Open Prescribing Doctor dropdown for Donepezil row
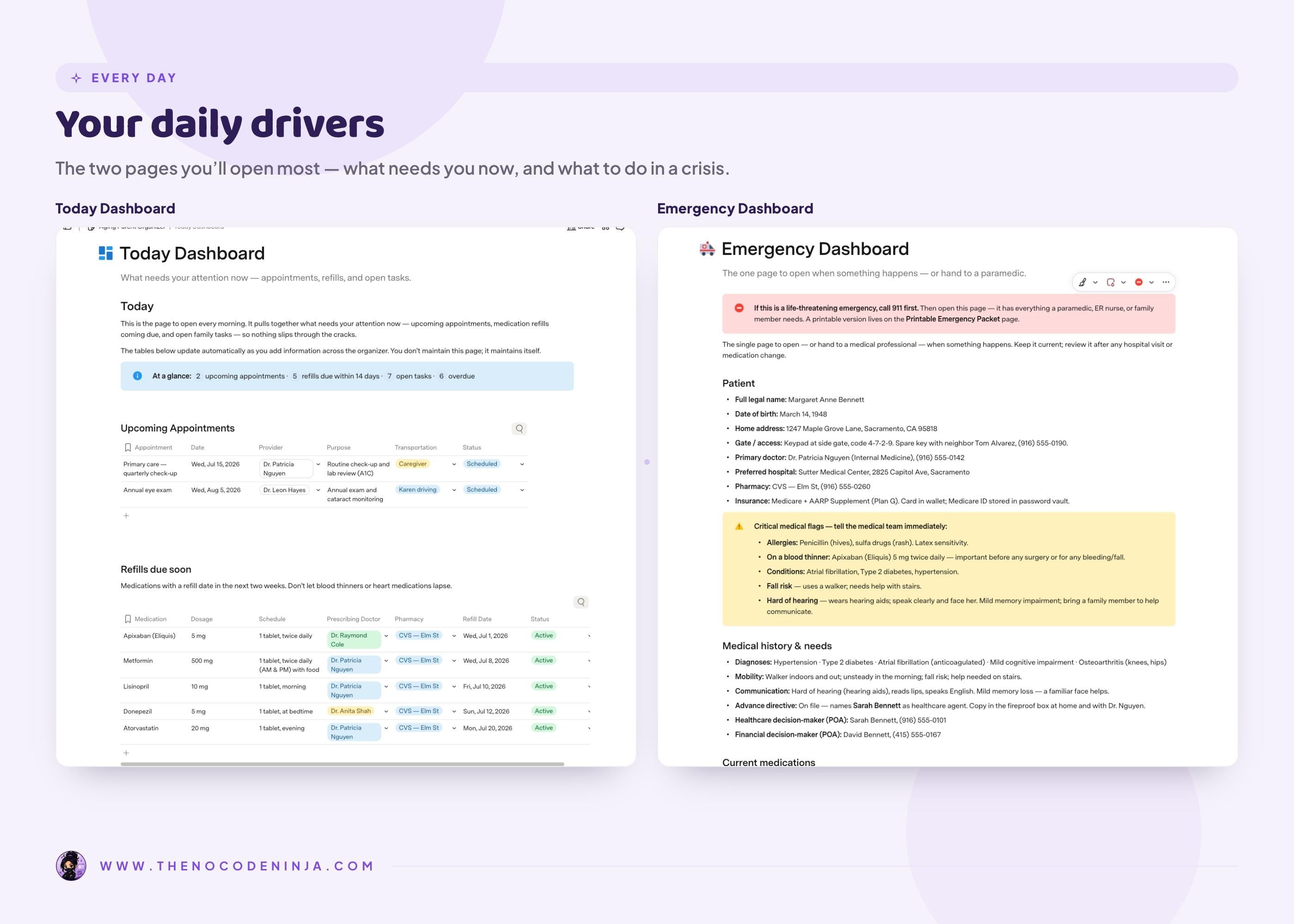1294x924 pixels. tap(386, 711)
